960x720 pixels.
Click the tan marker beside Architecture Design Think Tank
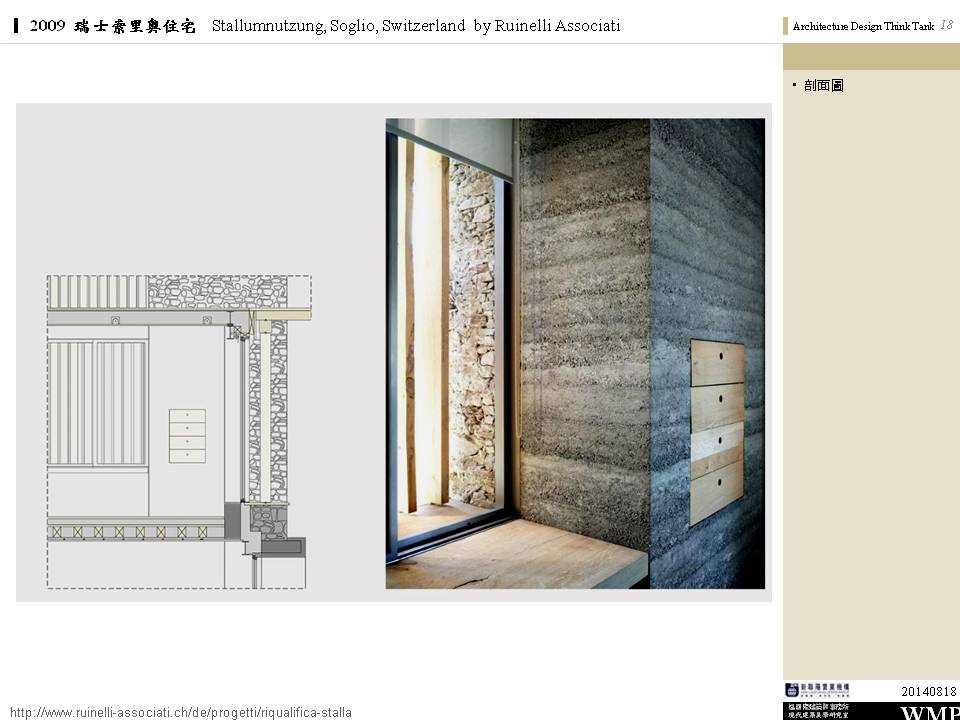(786, 27)
